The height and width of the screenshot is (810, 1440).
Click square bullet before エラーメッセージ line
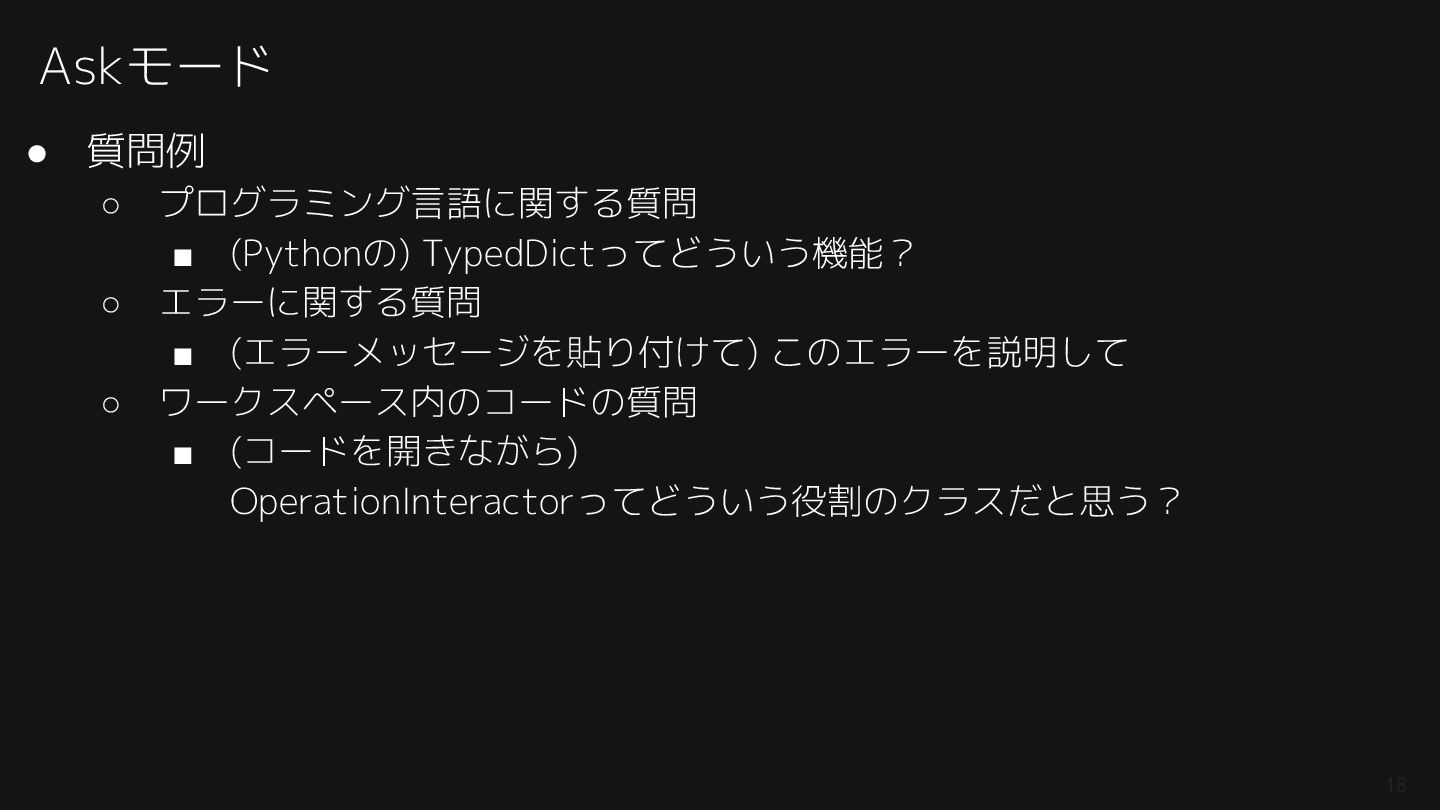click(x=182, y=356)
